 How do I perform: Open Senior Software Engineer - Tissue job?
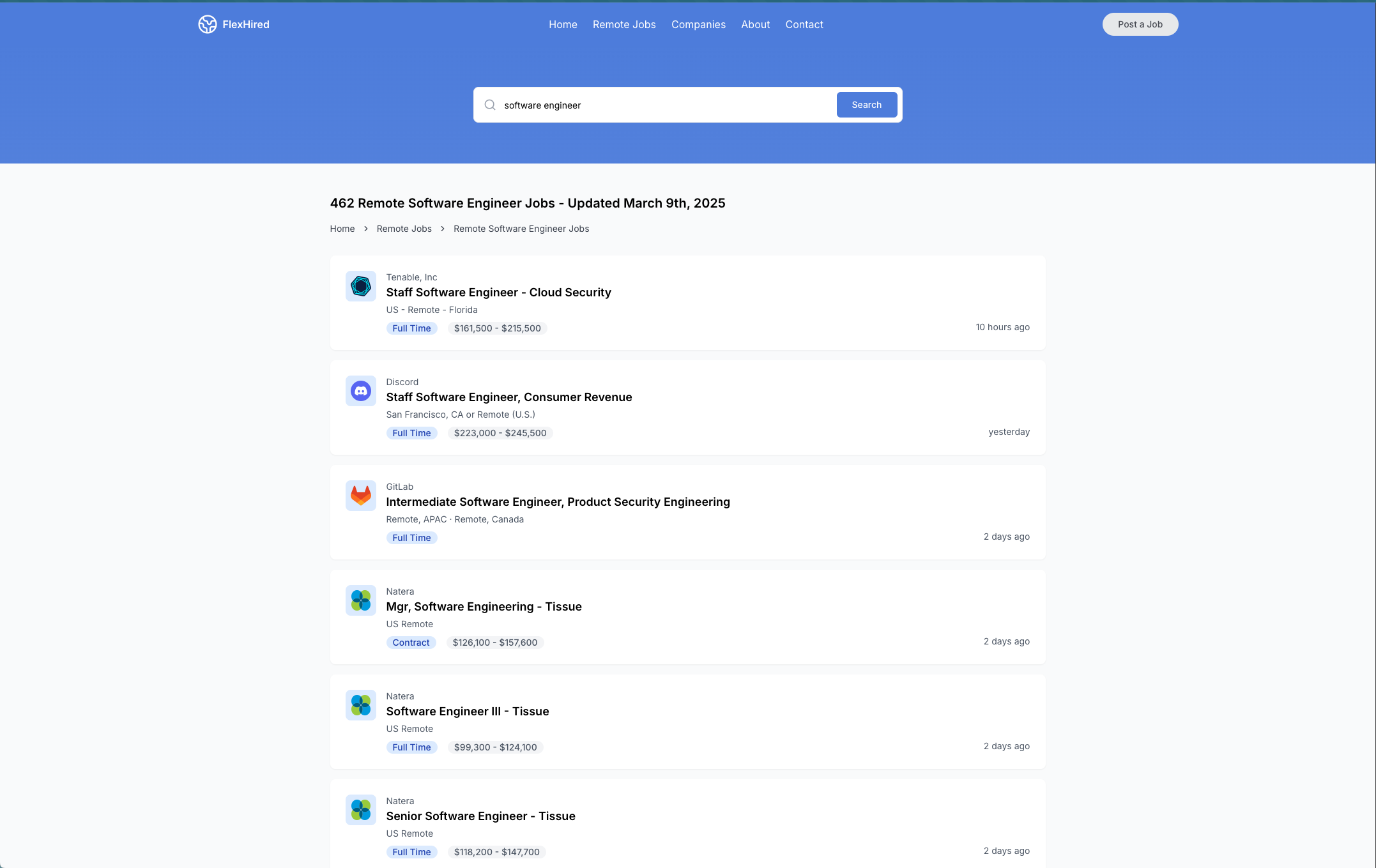pyautogui.click(x=481, y=816)
